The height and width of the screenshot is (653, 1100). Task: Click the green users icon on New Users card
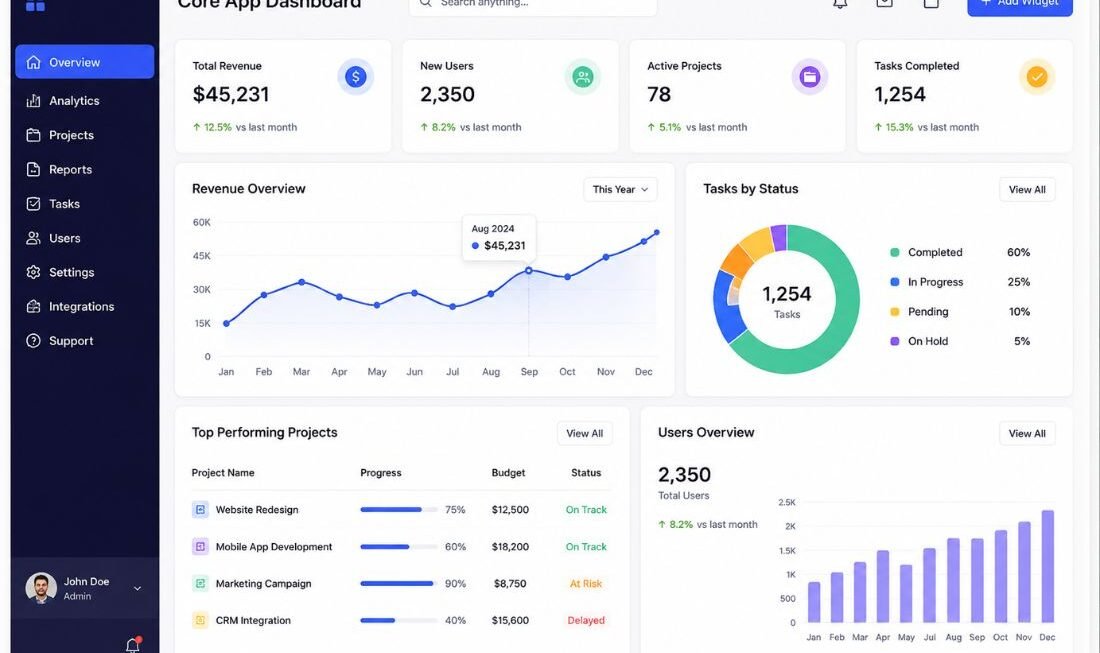pyautogui.click(x=582, y=76)
